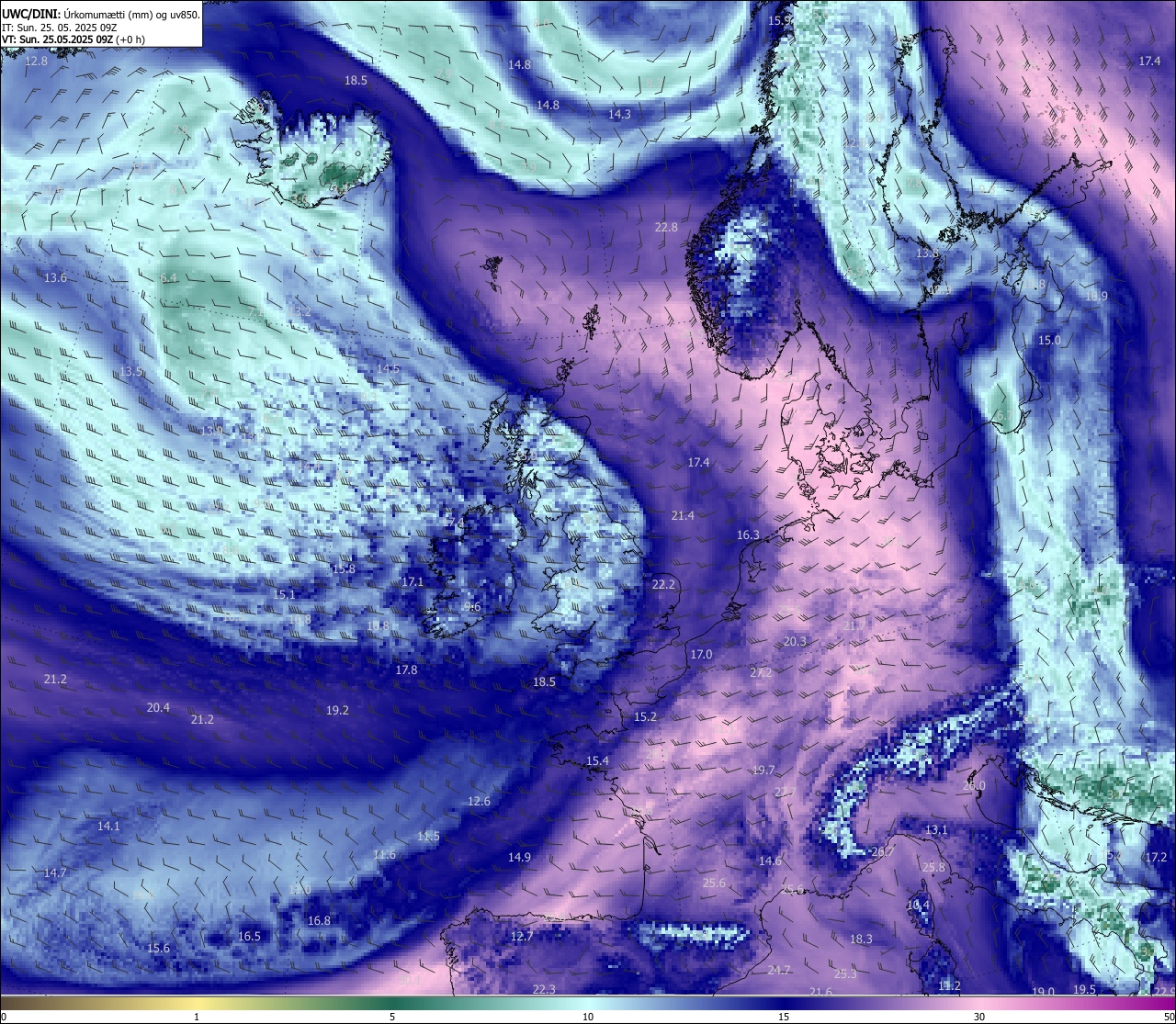Click the 20.3 value over Germany
This screenshot has width=1176, height=1024.
[x=795, y=642]
